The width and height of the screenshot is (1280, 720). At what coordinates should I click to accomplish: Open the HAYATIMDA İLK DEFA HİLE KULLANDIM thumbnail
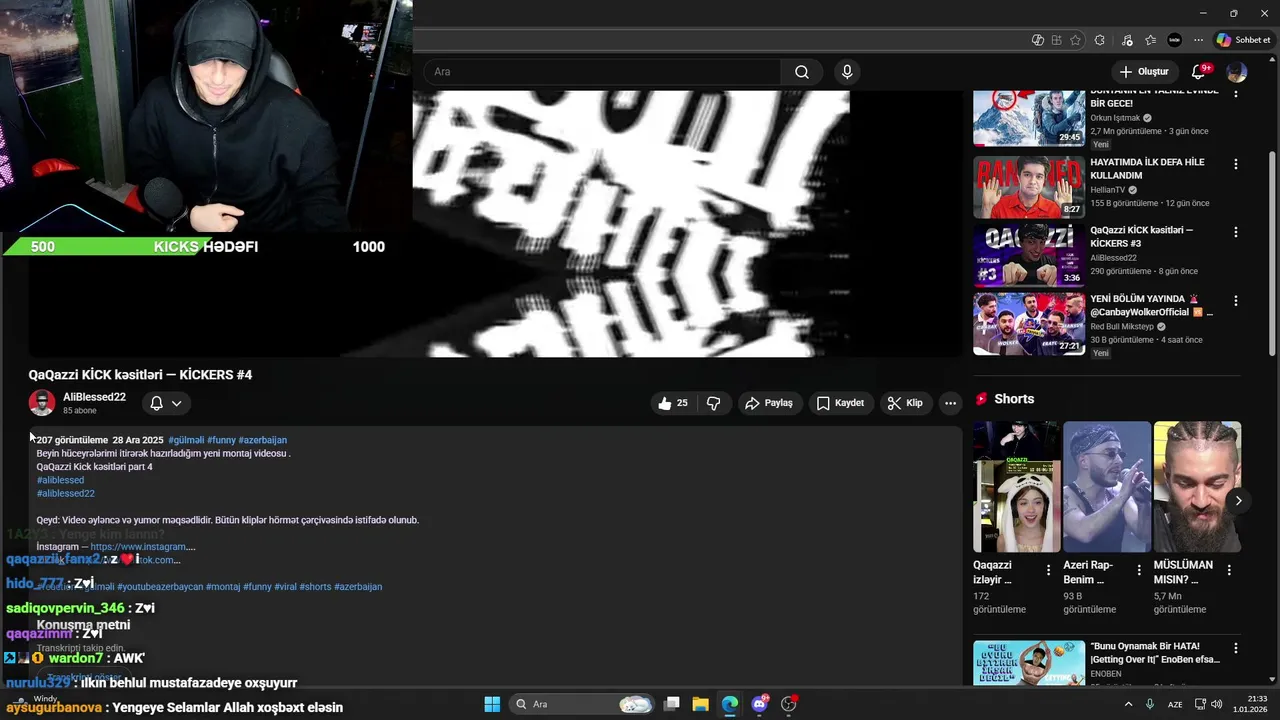1029,187
